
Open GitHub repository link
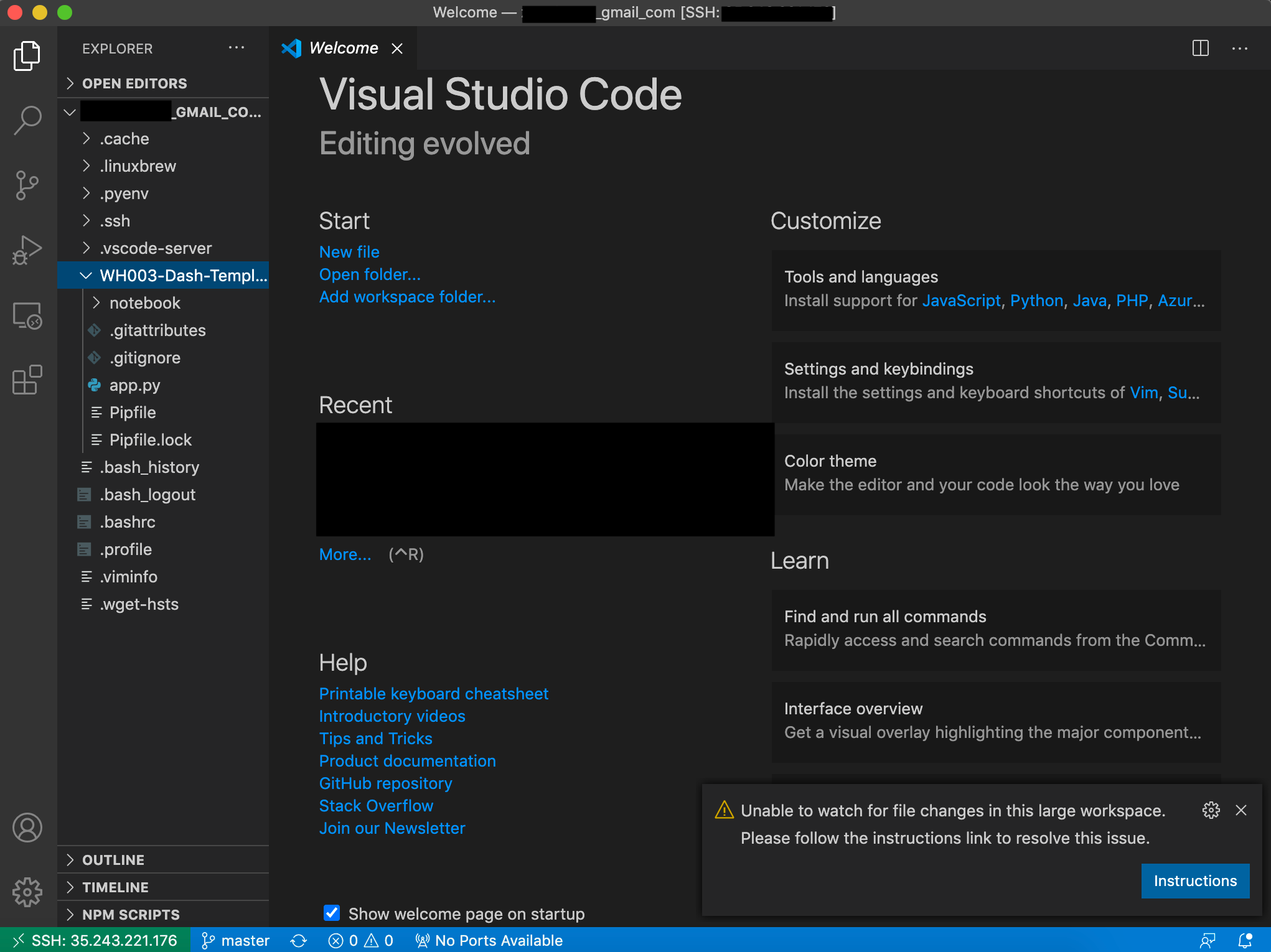[x=386, y=783]
